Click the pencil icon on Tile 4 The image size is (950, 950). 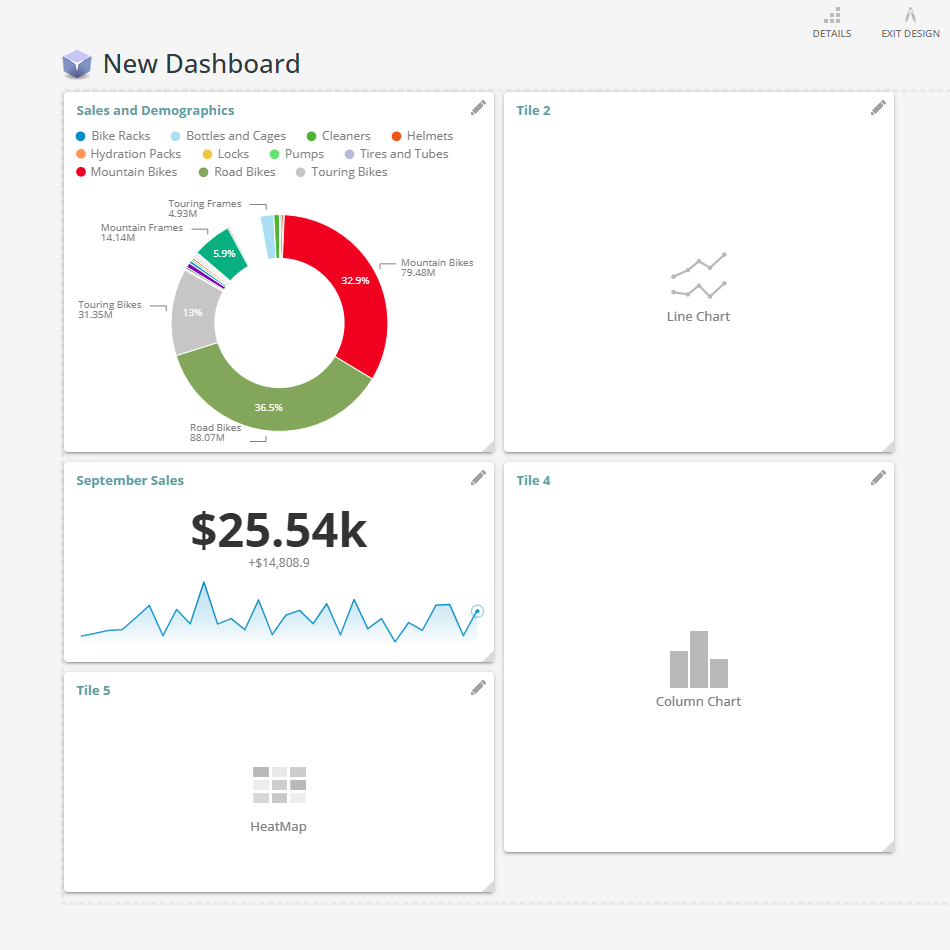click(878, 478)
